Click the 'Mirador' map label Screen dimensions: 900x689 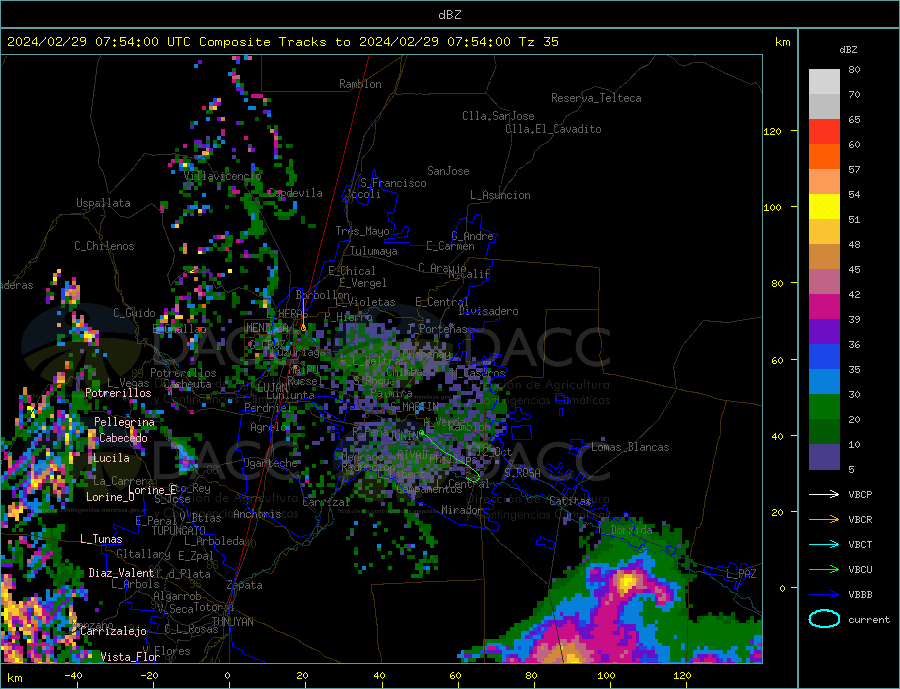462,510
